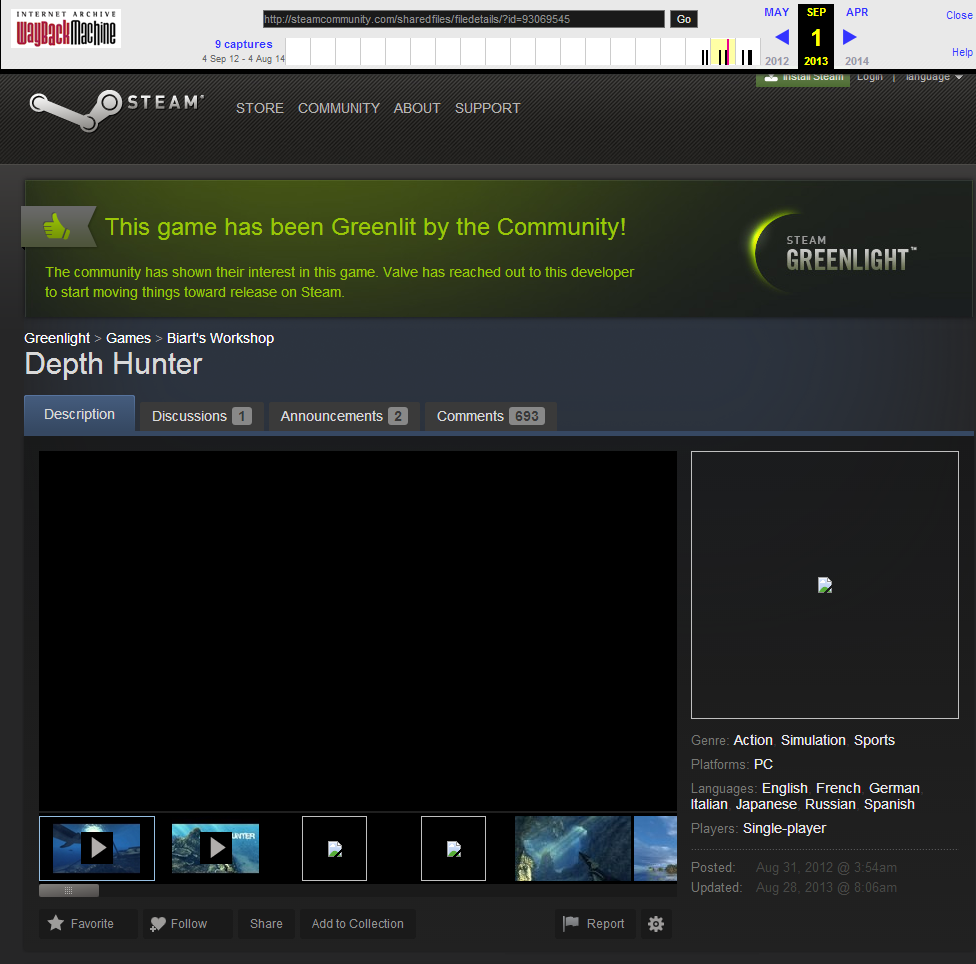Image resolution: width=976 pixels, height=964 pixels.
Task: Click the PC platform link
Action: point(763,764)
